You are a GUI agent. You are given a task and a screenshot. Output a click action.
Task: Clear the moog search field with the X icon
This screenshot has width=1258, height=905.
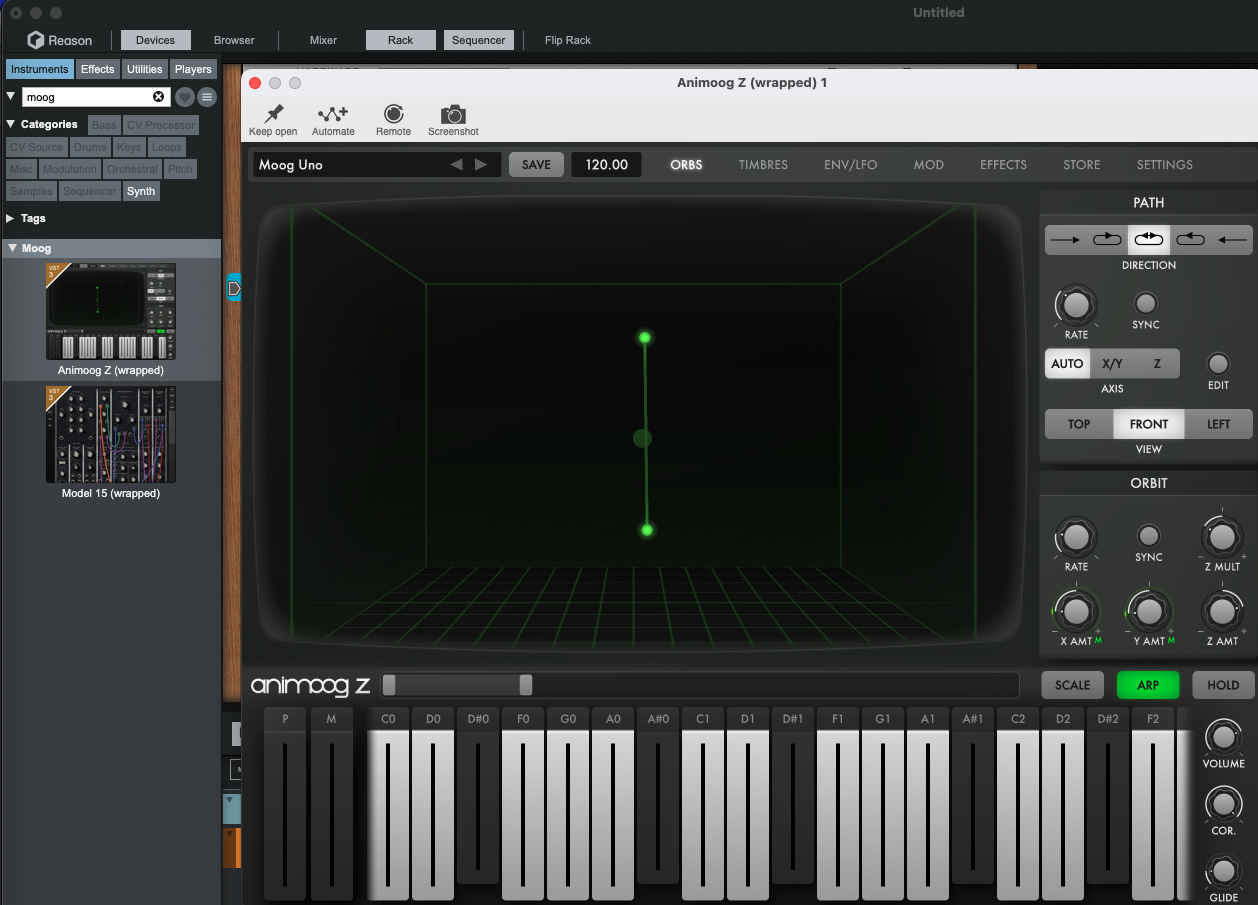click(x=158, y=96)
